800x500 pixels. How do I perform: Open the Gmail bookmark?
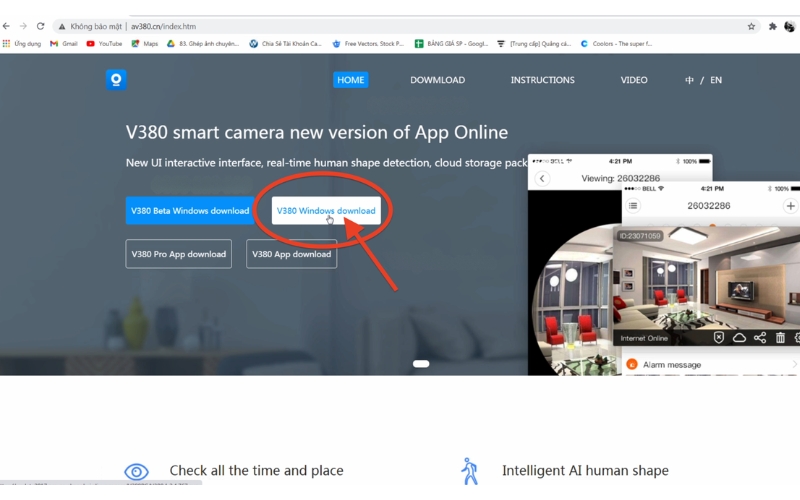(x=64, y=44)
